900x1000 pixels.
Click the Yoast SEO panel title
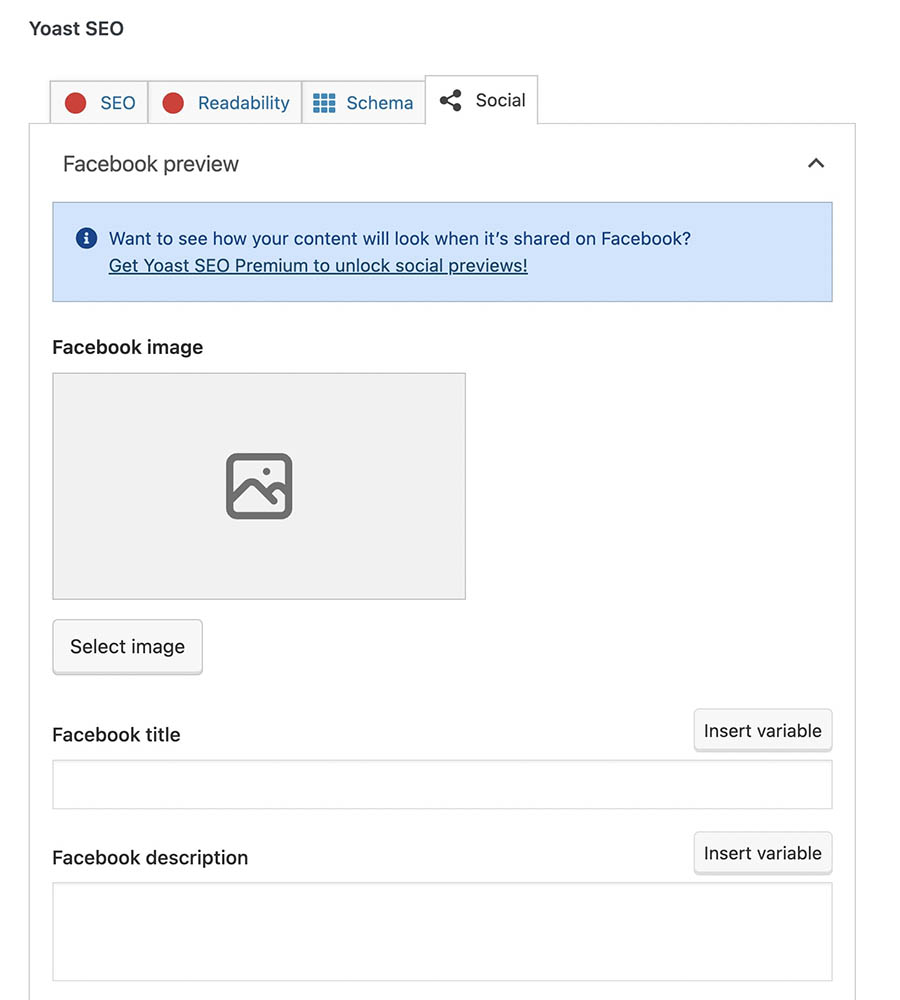pos(76,28)
